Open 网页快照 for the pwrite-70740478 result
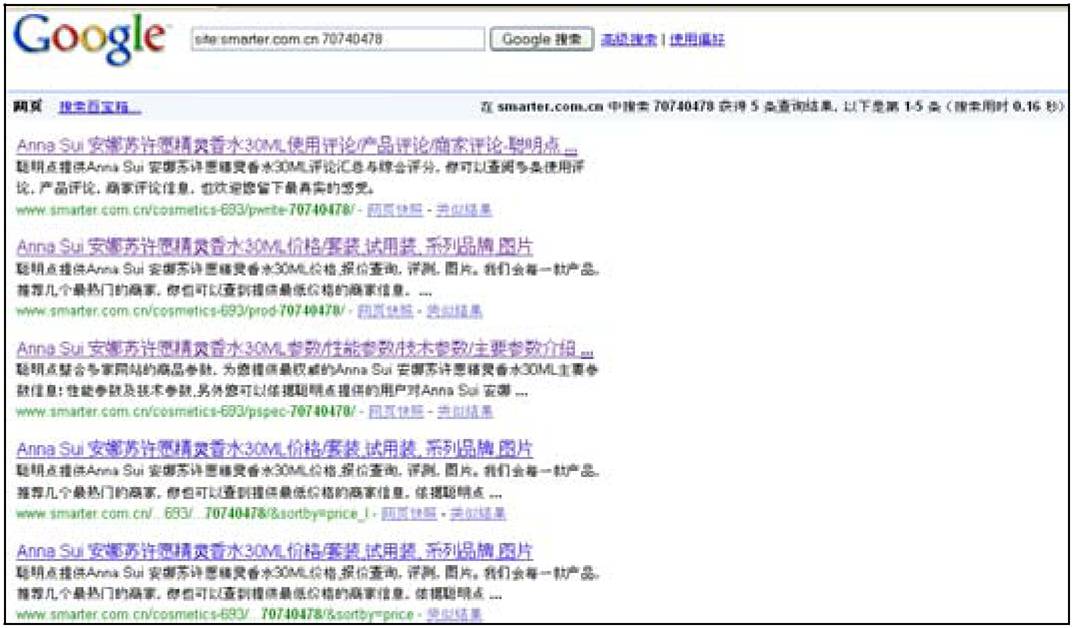1073x628 pixels. pyautogui.click(x=395, y=209)
